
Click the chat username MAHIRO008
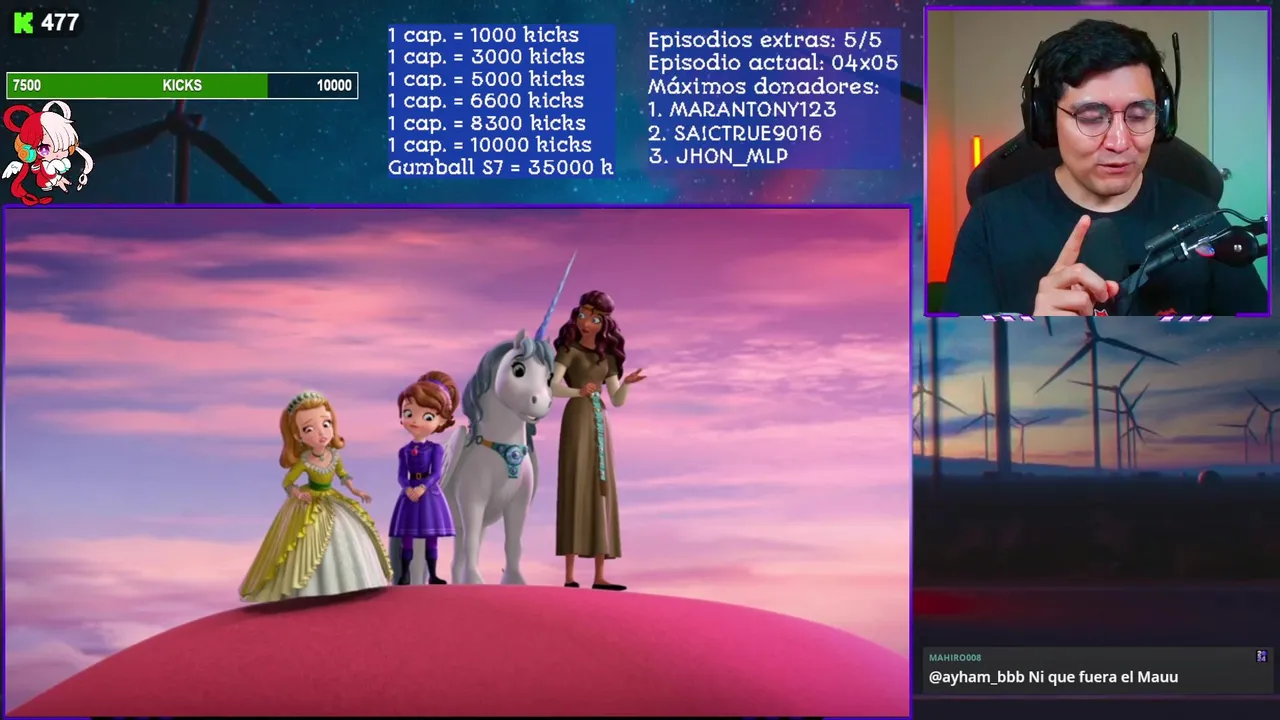pos(955,658)
